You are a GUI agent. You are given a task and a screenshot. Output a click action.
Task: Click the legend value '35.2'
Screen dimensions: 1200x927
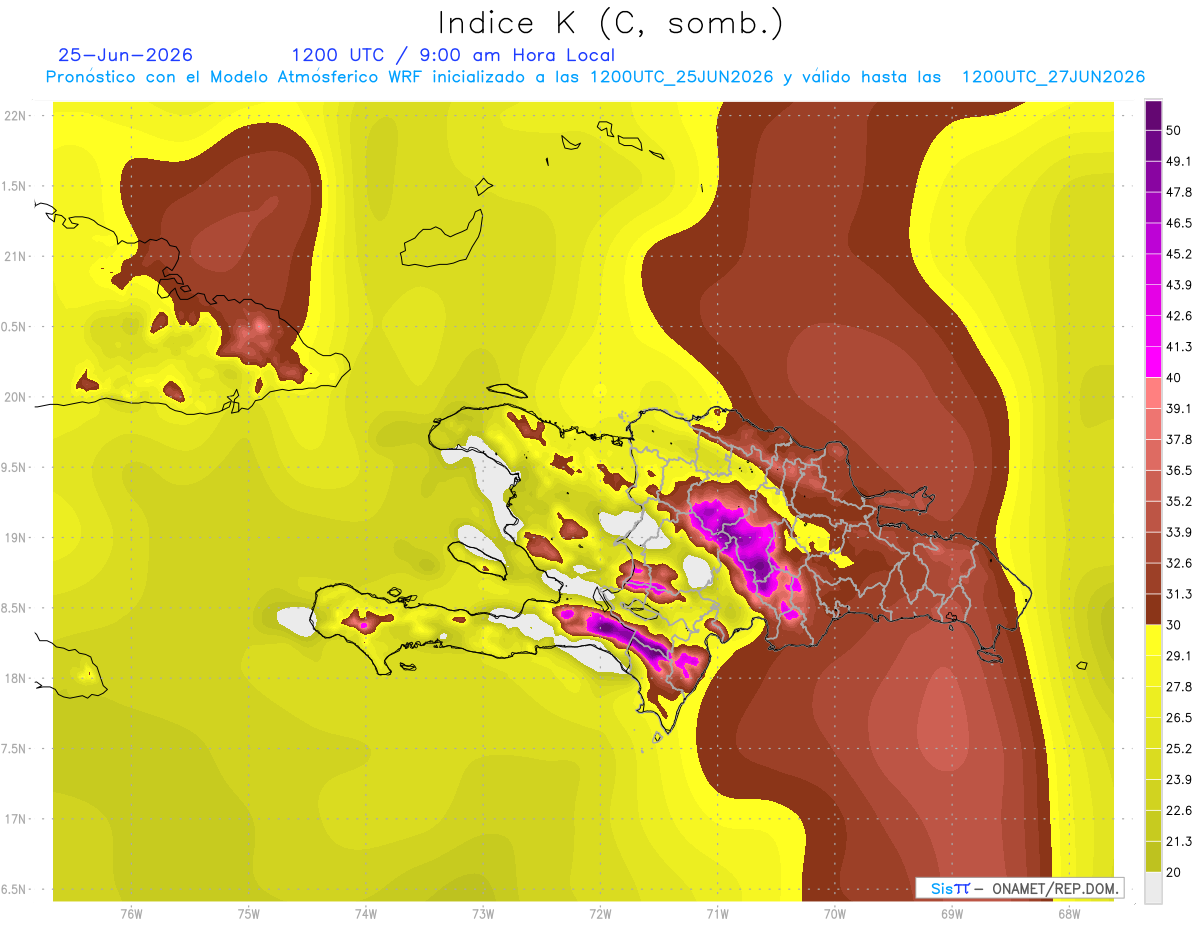click(1178, 501)
